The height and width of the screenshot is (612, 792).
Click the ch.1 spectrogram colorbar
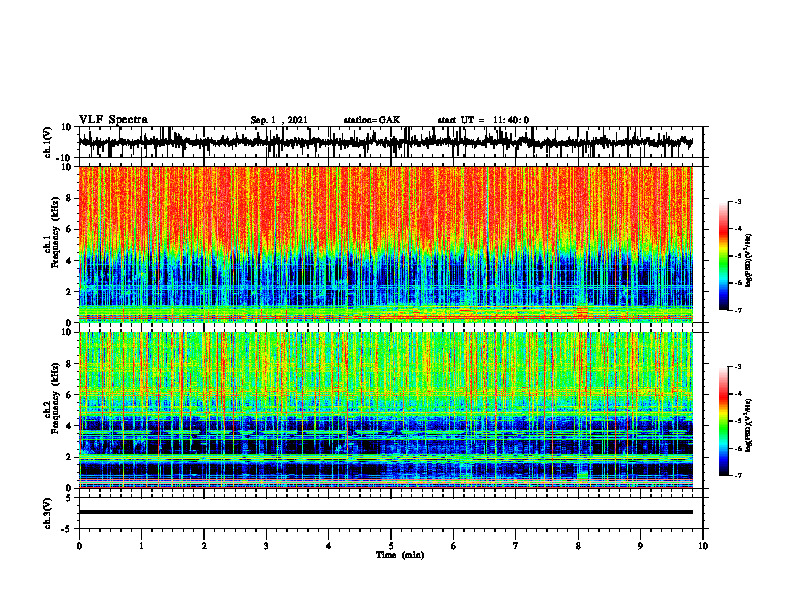(x=723, y=256)
